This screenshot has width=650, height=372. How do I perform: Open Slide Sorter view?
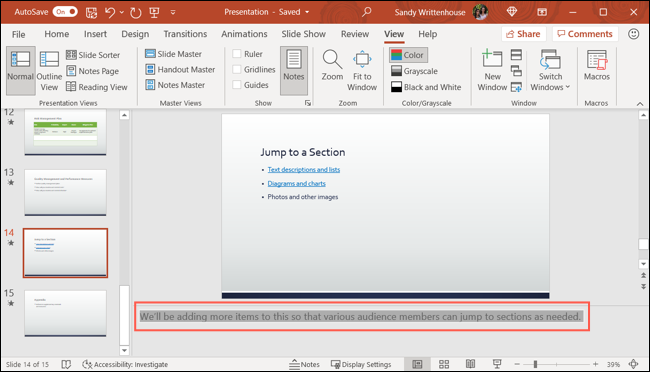coord(93,55)
